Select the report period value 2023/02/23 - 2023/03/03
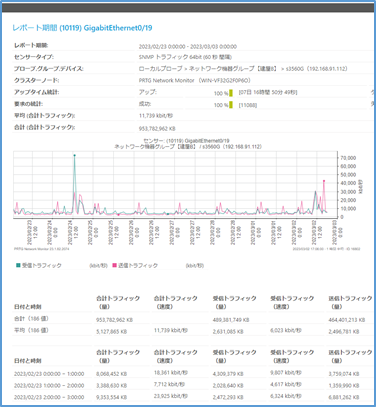The width and height of the screenshot is (376, 407). pos(188,47)
